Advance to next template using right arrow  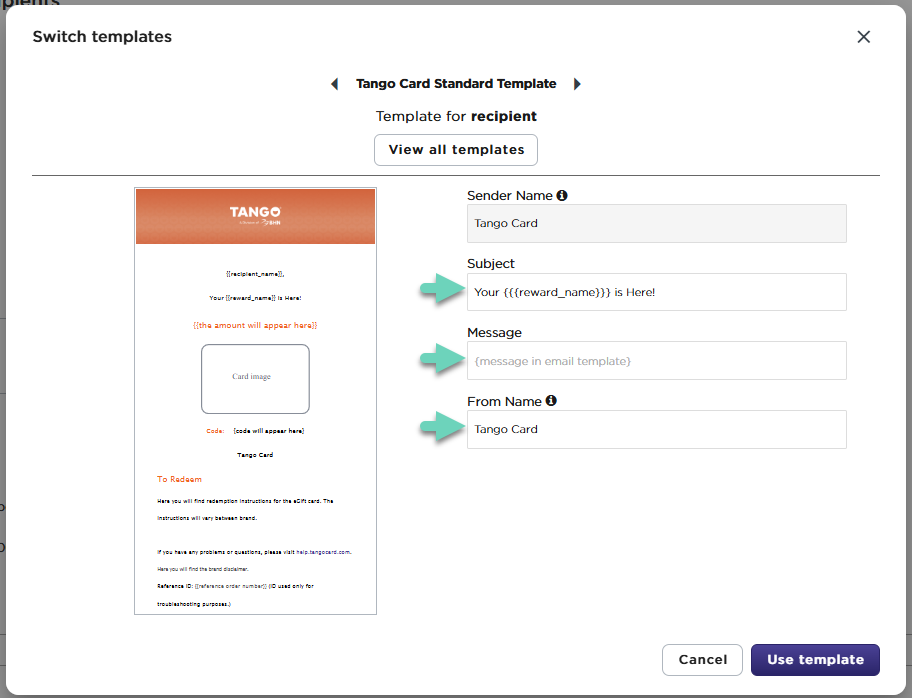click(x=577, y=85)
